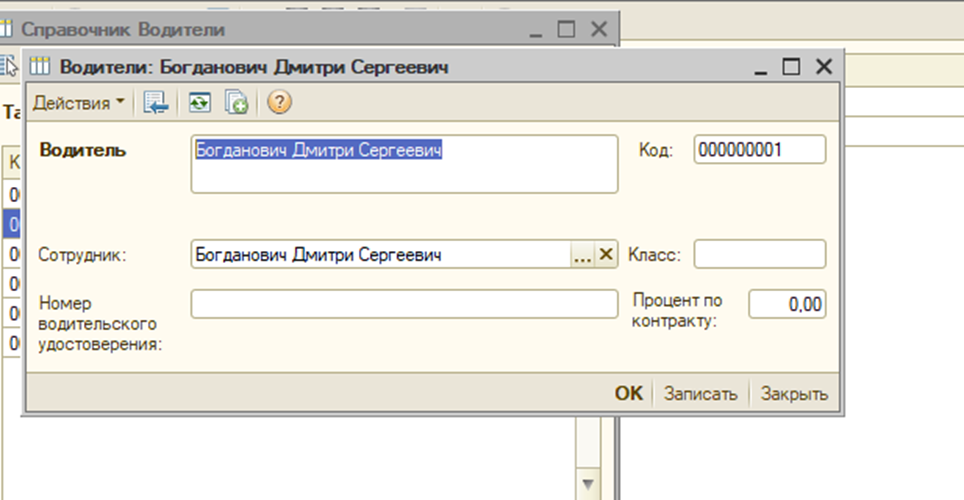Click the Закрыть button
964x500 pixels.
pos(794,393)
